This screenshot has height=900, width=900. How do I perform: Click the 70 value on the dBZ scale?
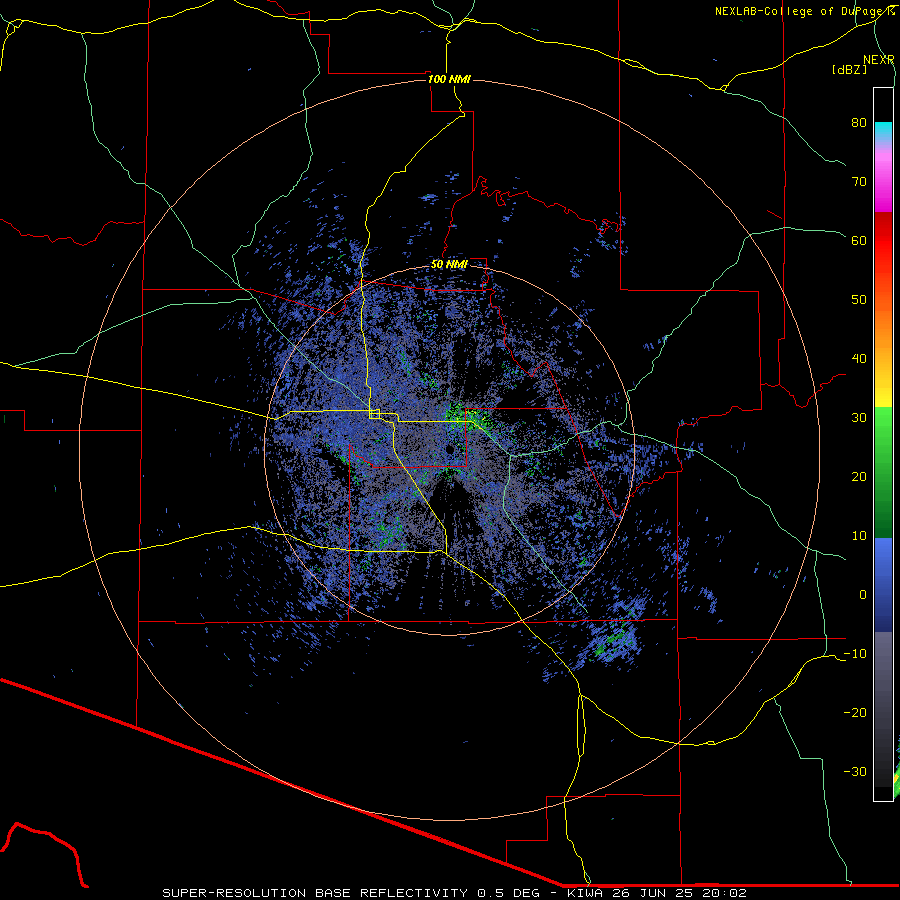(x=859, y=181)
